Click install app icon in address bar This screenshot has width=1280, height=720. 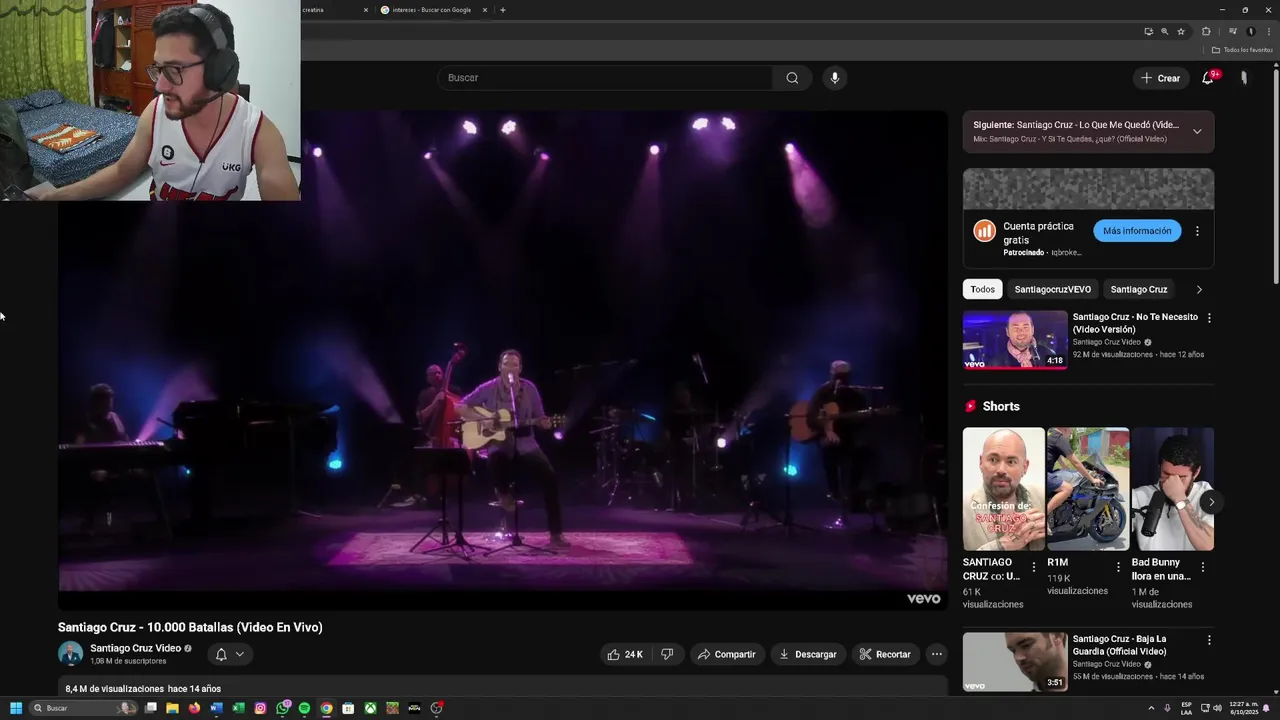coord(1148,31)
